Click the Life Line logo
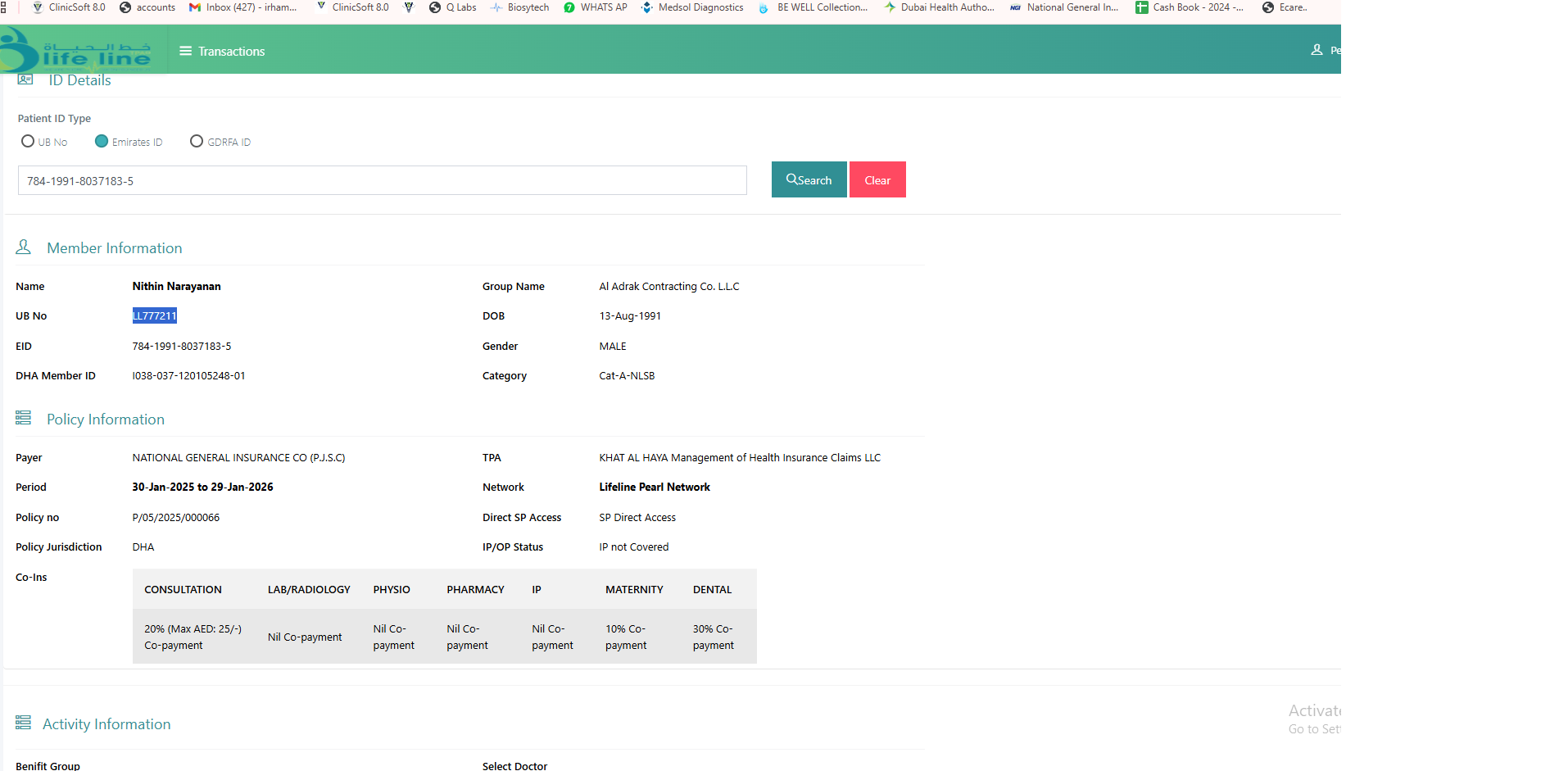The image size is (1568, 771). coord(78,51)
